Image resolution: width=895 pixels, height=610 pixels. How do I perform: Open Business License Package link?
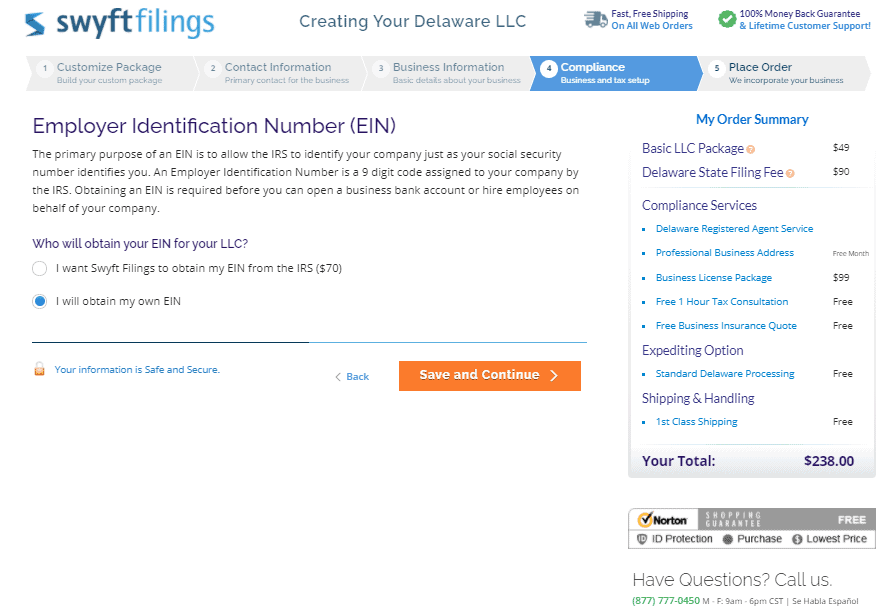713,278
